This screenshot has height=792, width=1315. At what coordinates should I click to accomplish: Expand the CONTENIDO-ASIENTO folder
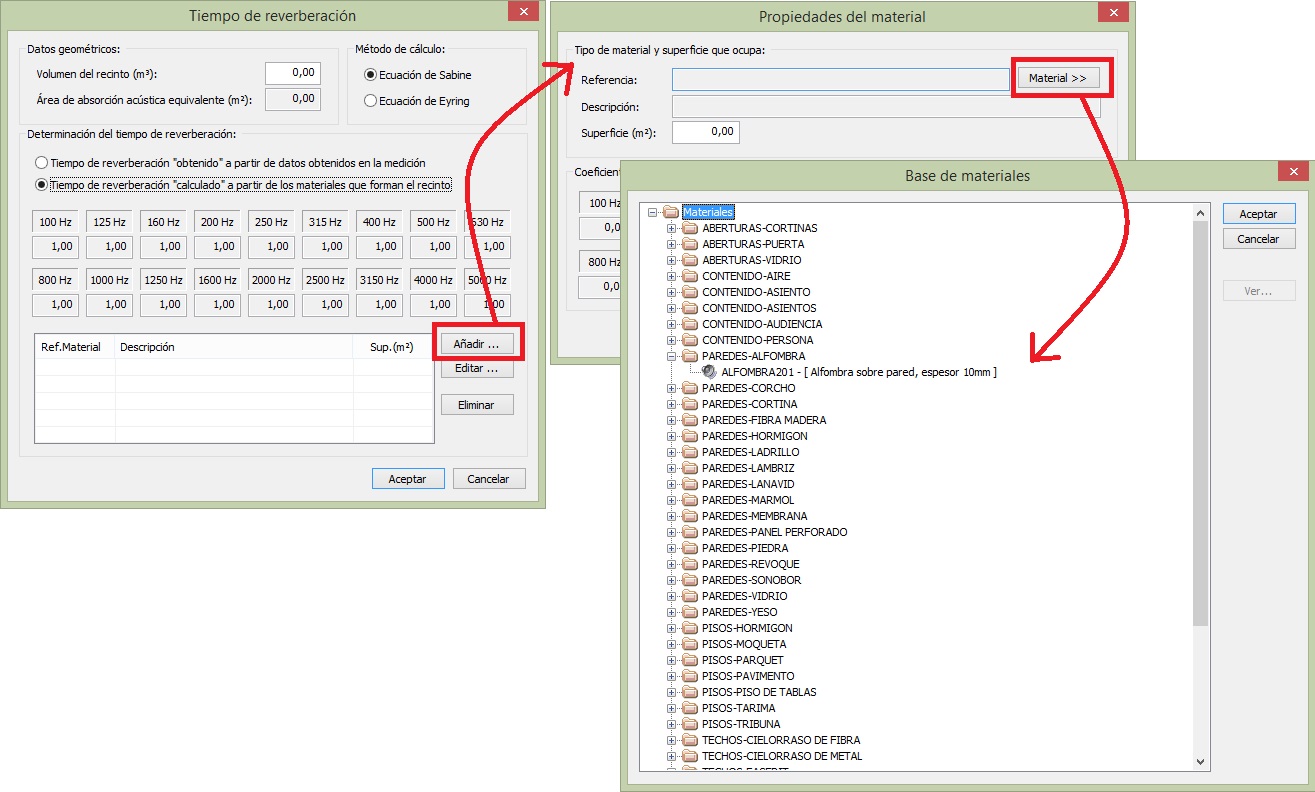[x=672, y=292]
